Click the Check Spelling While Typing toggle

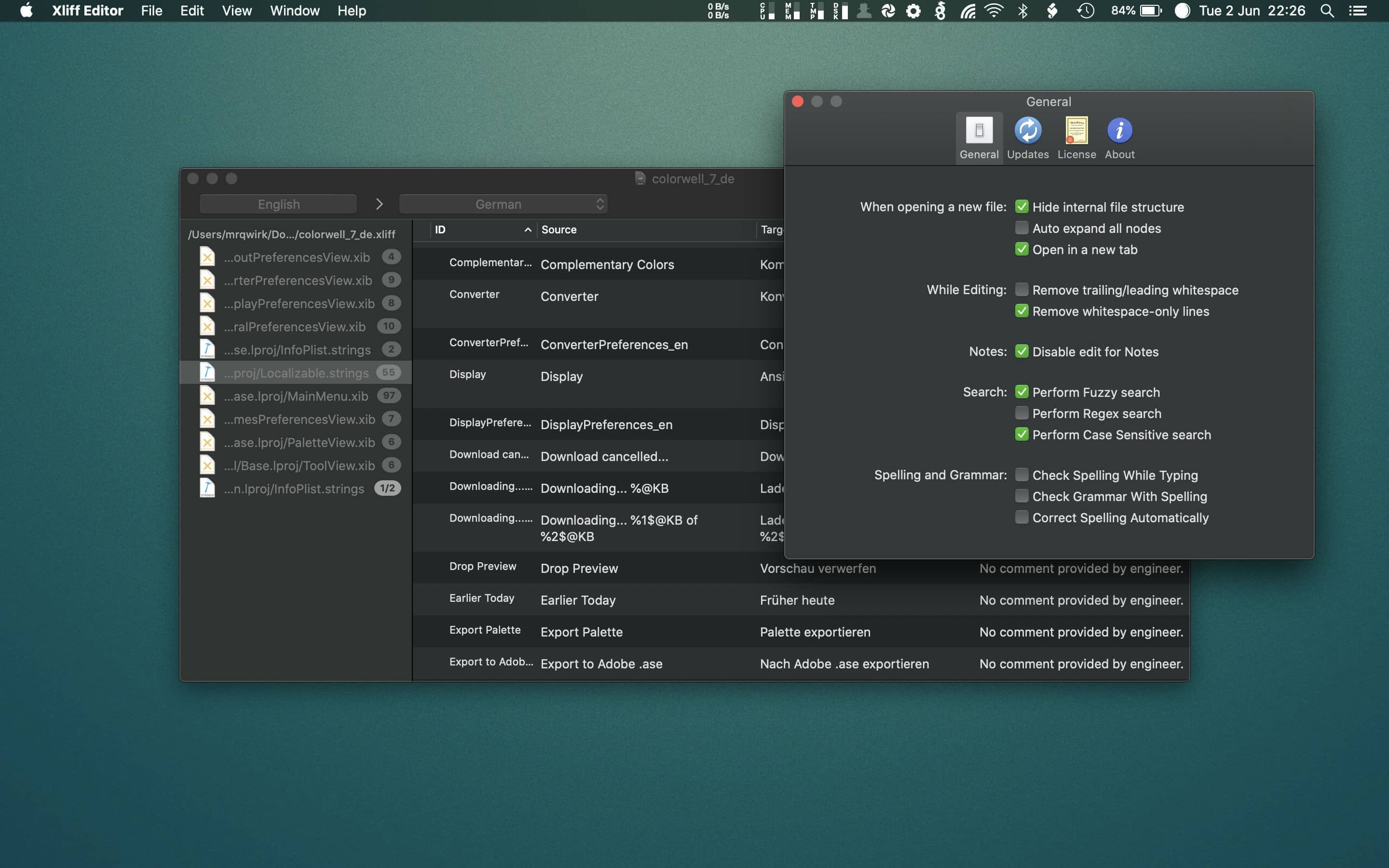(1020, 475)
